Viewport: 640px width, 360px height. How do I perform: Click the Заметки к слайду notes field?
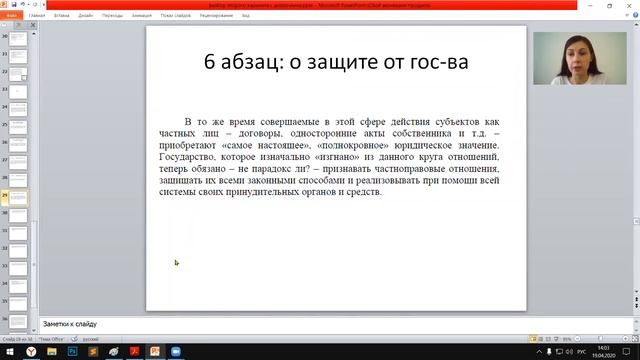click(336, 324)
